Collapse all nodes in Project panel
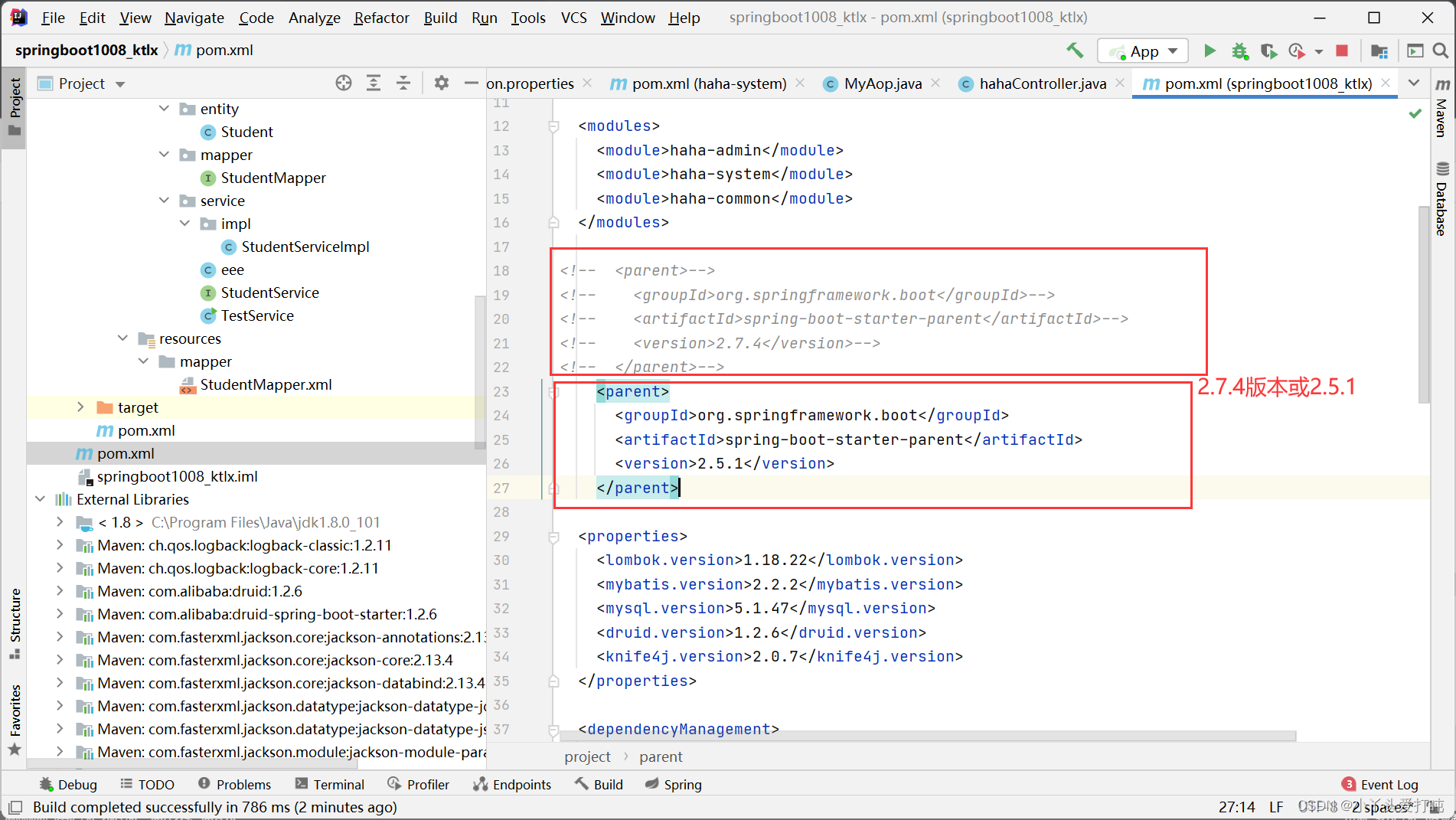 (x=403, y=83)
